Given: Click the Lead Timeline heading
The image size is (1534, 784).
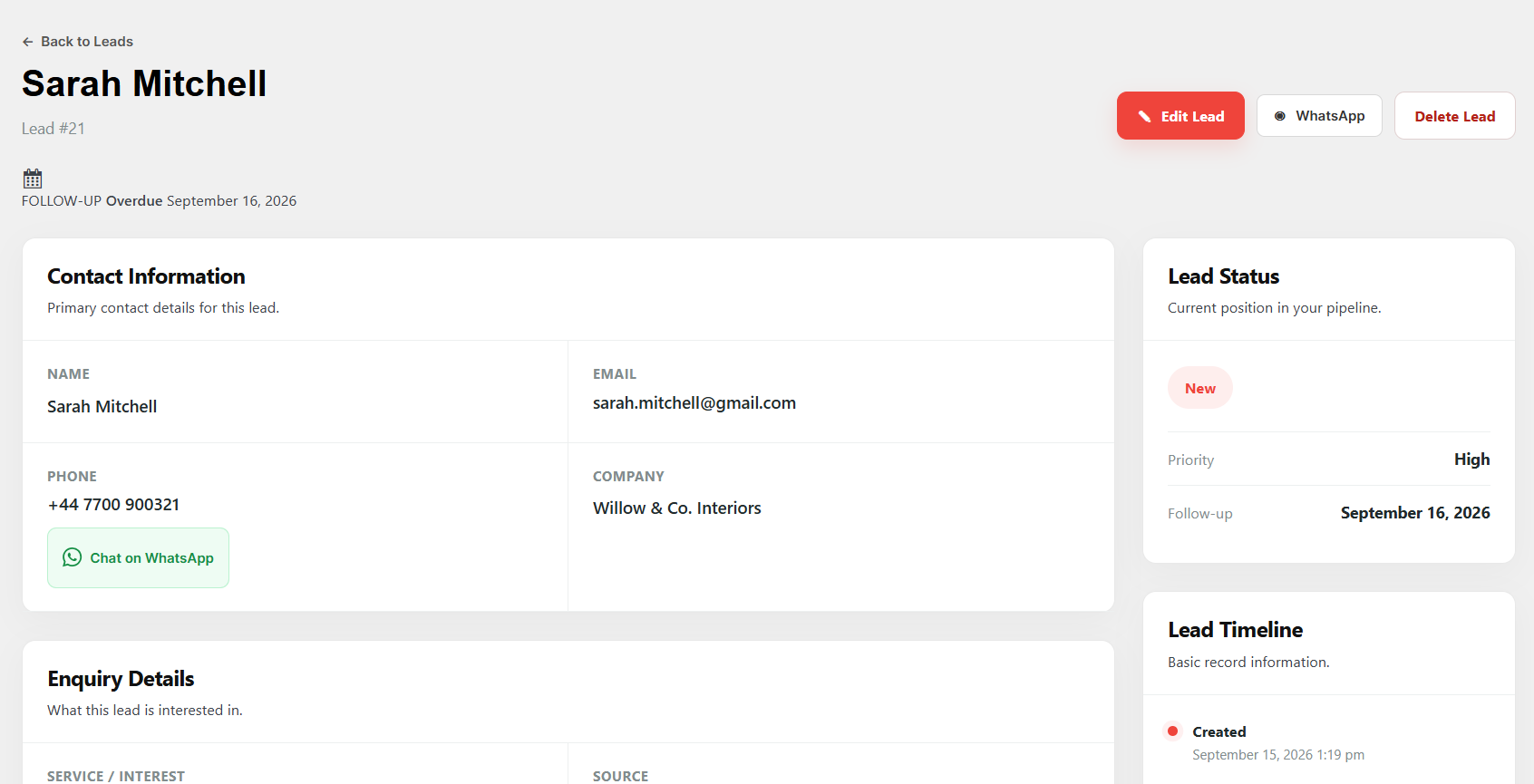Looking at the screenshot, I should [1235, 630].
